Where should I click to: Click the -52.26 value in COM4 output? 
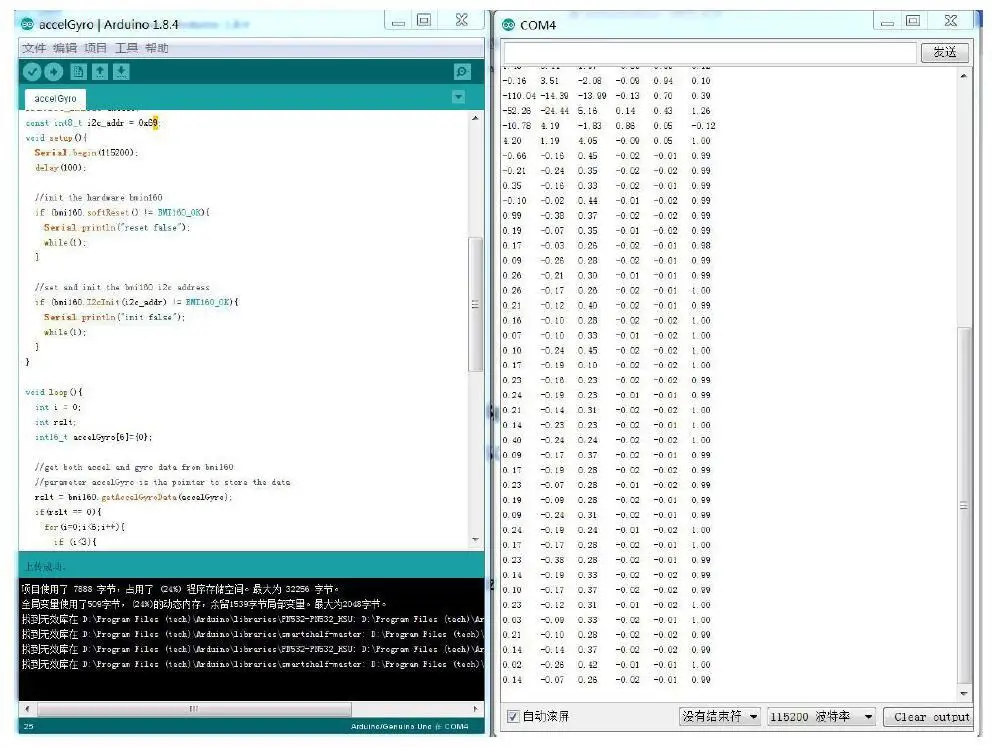pyautogui.click(x=516, y=111)
